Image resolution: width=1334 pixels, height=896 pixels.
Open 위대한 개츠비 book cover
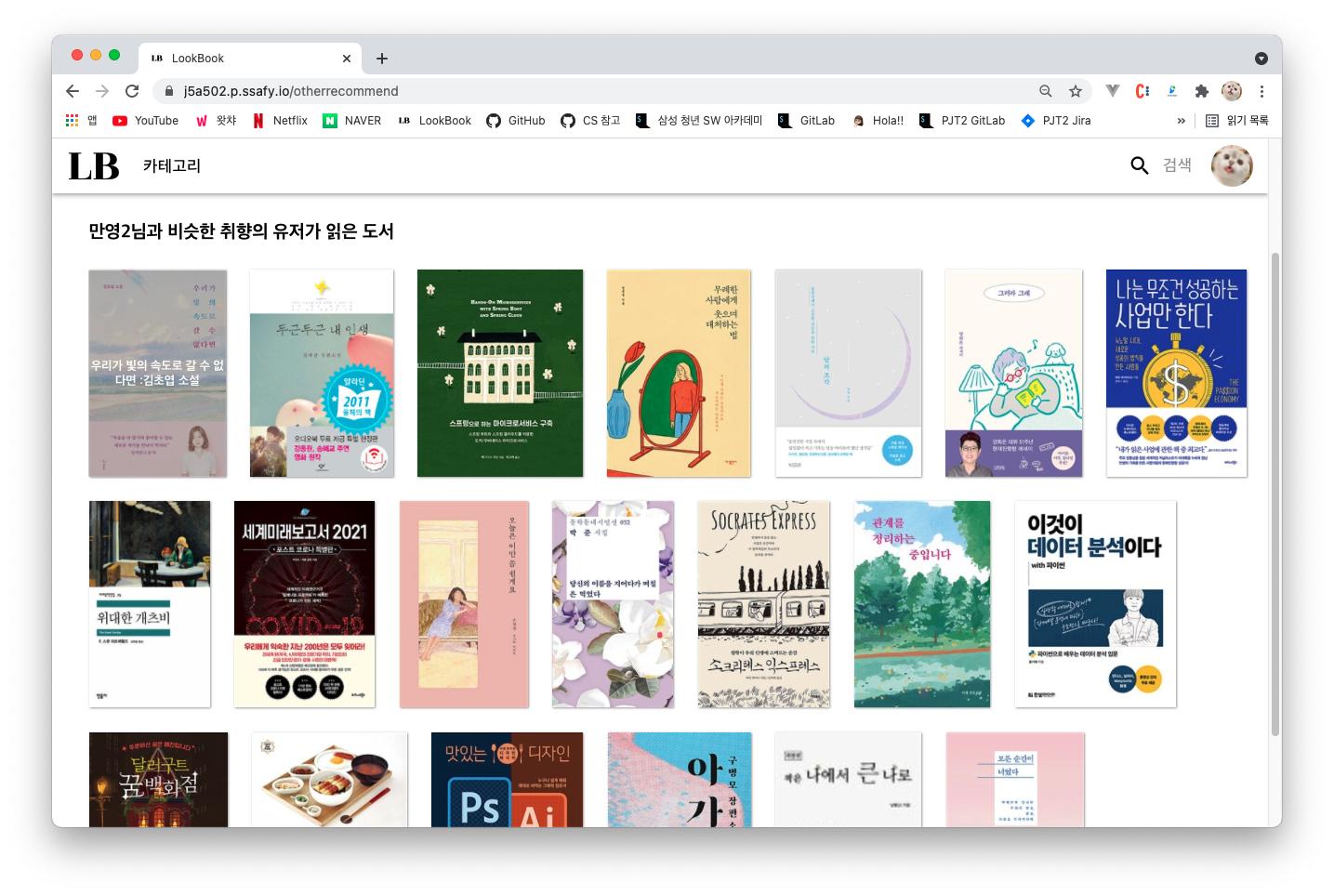150,604
